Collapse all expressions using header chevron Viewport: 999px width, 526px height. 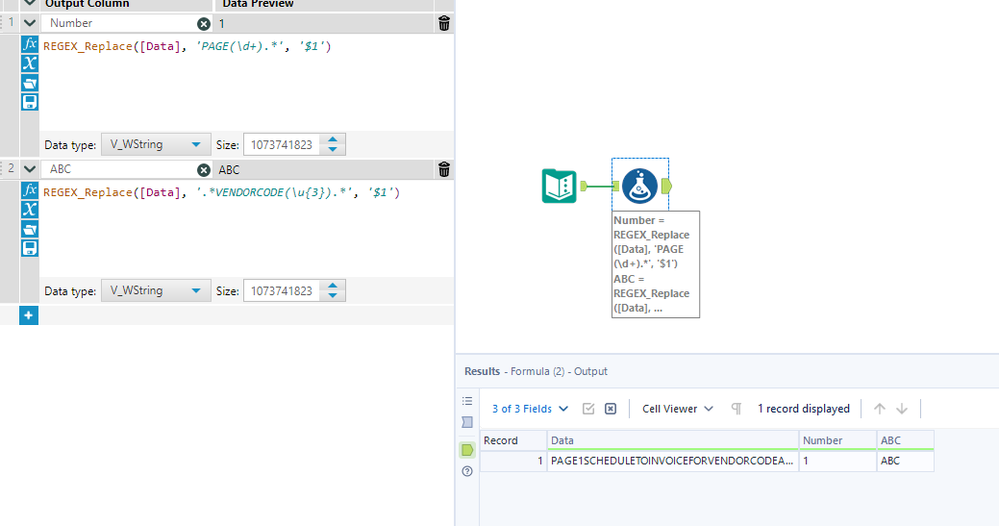tap(29, 4)
